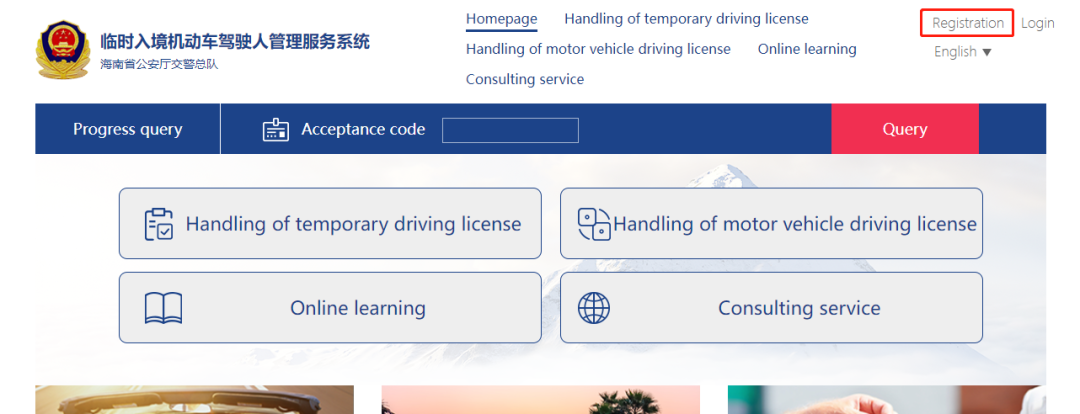Viewport: 1080px width, 414px height.
Task: Click the acceptance code ID card icon
Action: tap(276, 130)
